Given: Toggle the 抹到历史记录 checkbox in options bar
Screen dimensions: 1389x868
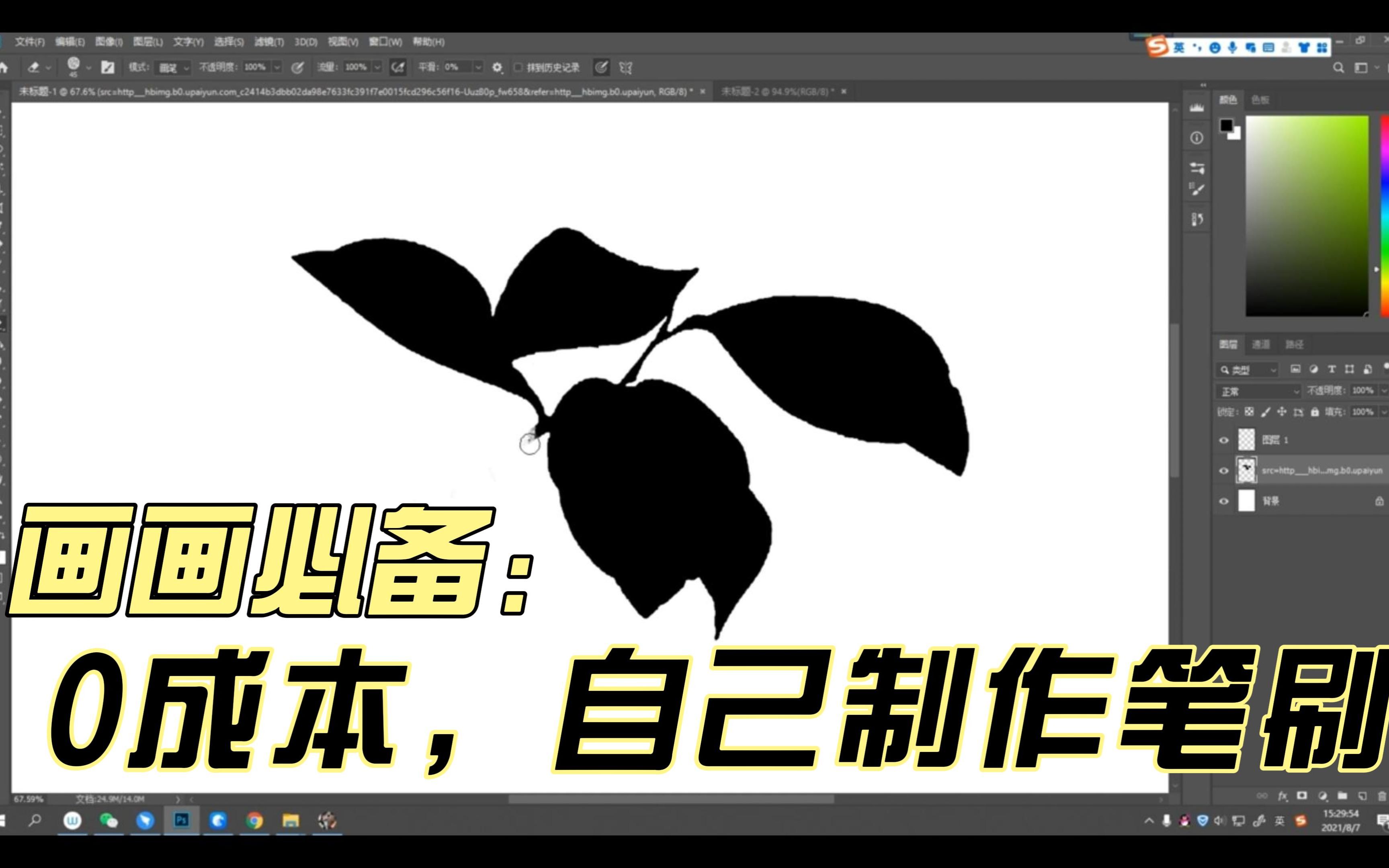Looking at the screenshot, I should (518, 67).
